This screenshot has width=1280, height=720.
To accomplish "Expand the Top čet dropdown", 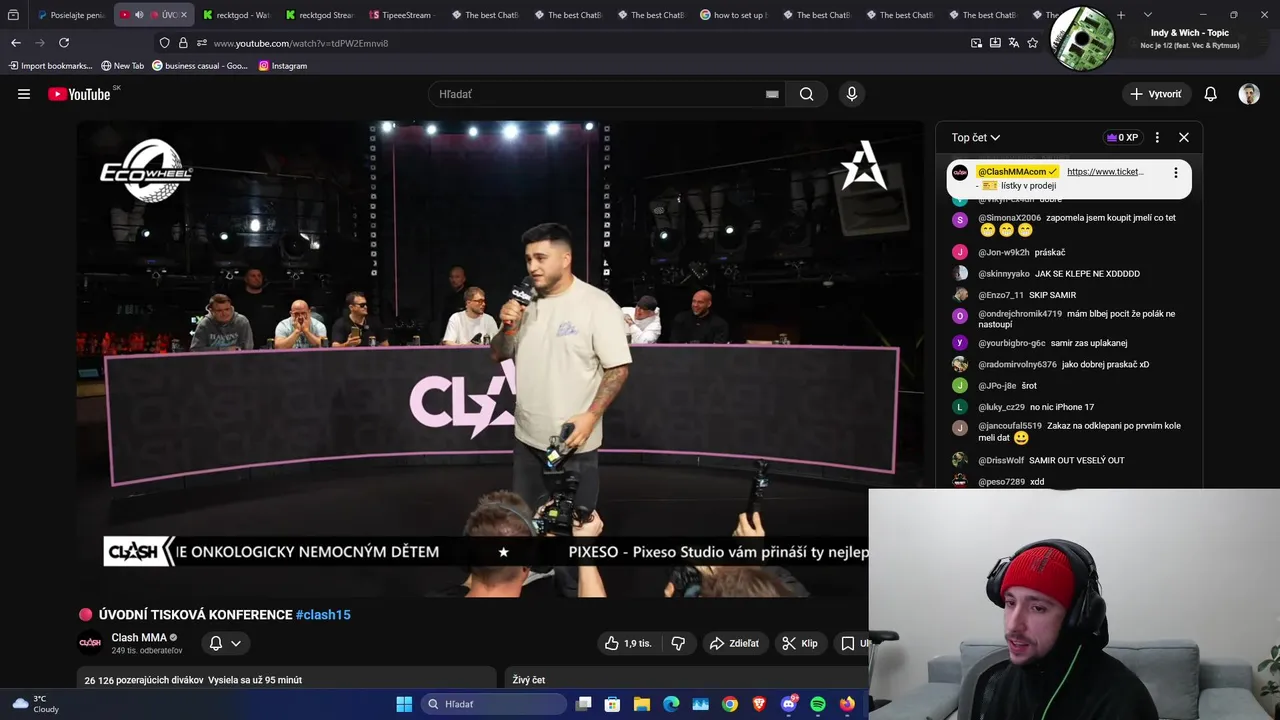I will [976, 137].
